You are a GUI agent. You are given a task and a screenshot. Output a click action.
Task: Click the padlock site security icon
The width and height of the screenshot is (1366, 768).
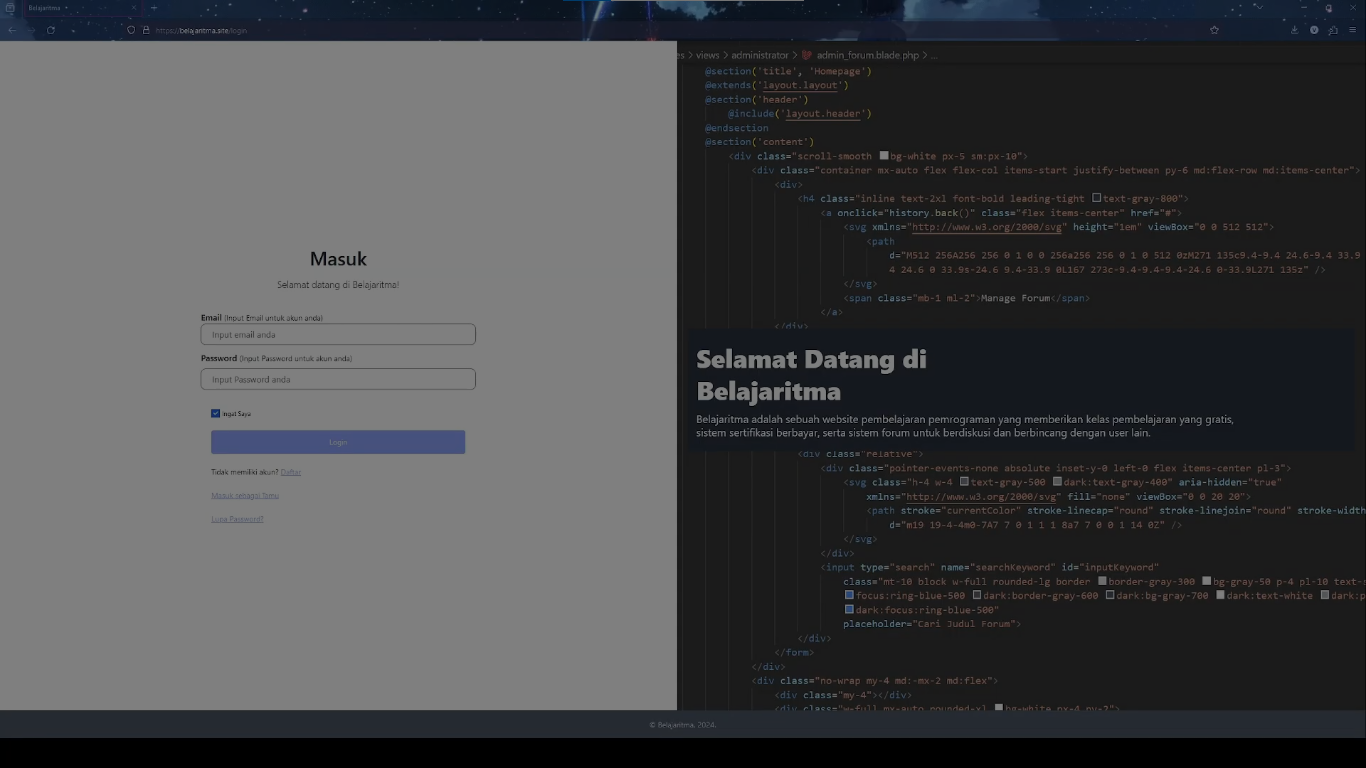coord(146,30)
